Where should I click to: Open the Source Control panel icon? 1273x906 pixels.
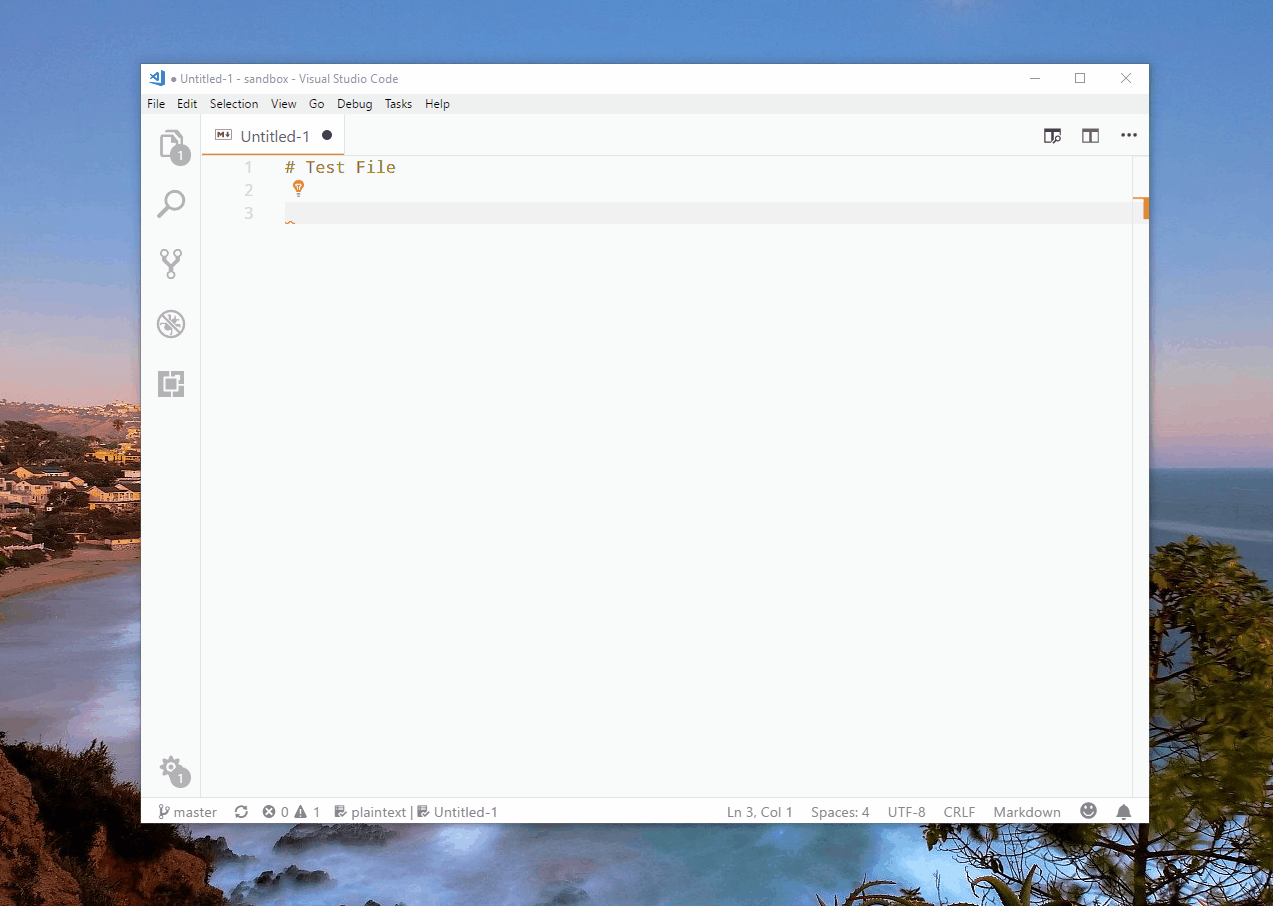click(171, 263)
